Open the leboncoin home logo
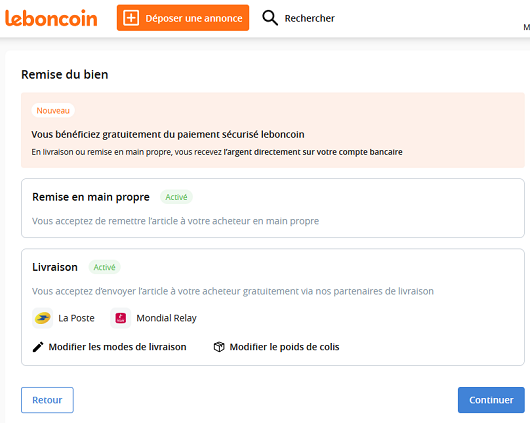 coord(51,18)
